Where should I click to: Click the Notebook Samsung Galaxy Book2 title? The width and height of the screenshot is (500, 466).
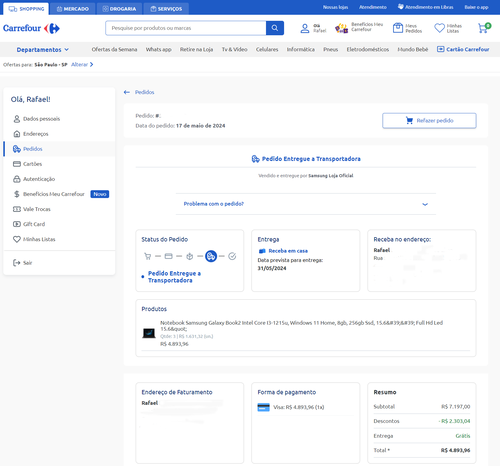301,326
